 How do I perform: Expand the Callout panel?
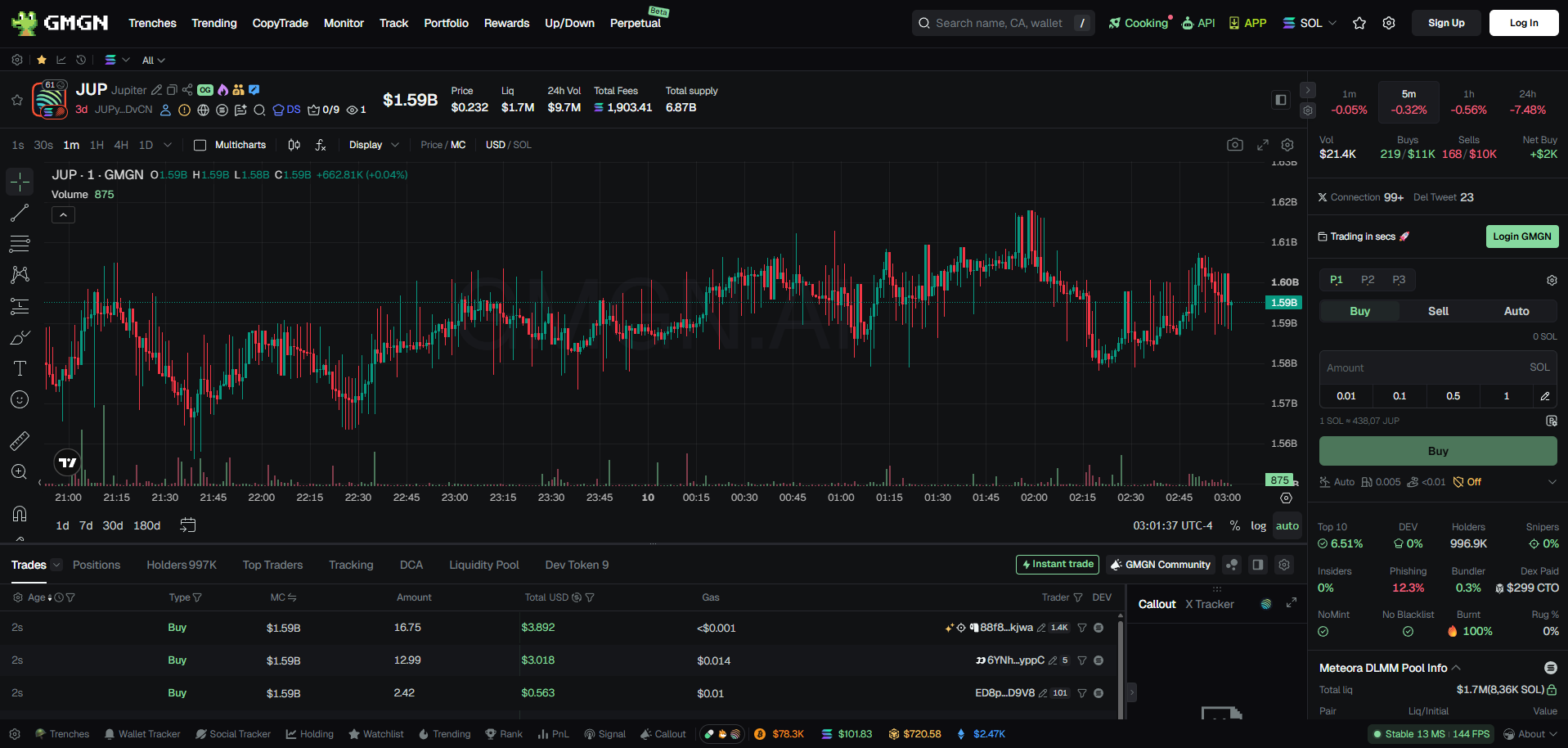[1292, 603]
